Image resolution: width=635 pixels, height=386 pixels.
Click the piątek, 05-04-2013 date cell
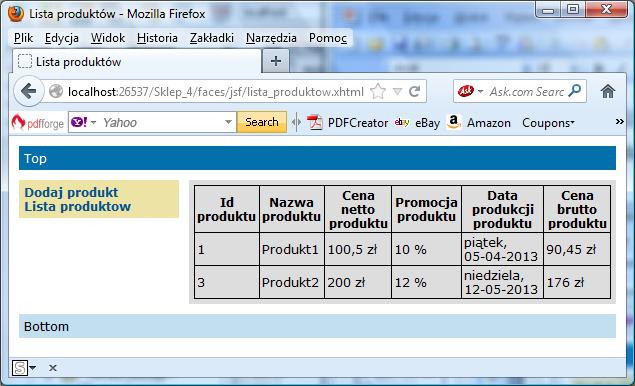(503, 249)
